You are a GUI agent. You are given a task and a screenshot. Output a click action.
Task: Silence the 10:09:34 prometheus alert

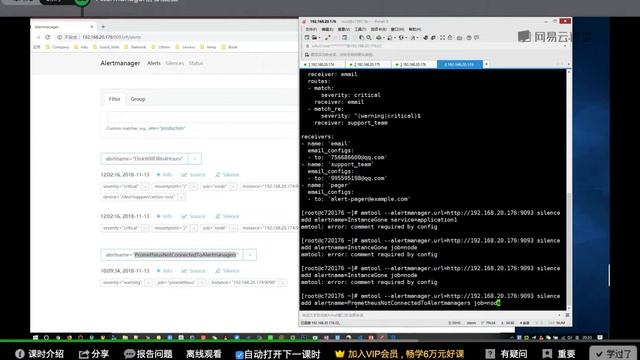click(x=227, y=271)
